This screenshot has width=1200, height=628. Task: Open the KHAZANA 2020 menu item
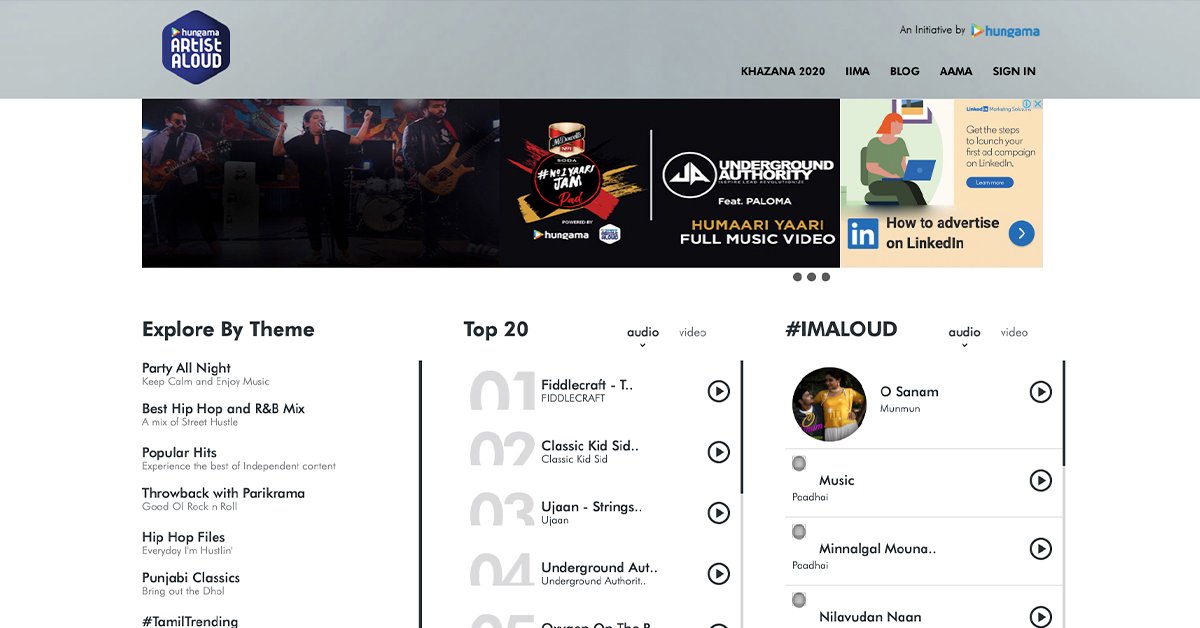tap(783, 72)
